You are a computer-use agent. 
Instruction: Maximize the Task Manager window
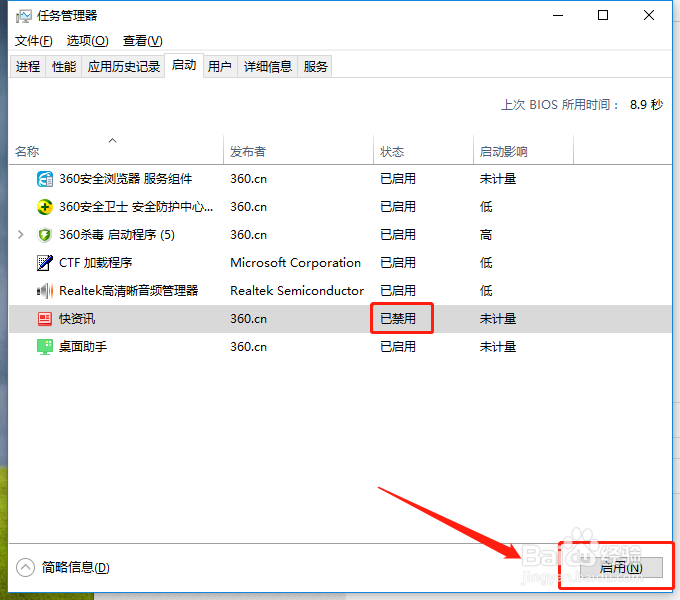tap(603, 16)
